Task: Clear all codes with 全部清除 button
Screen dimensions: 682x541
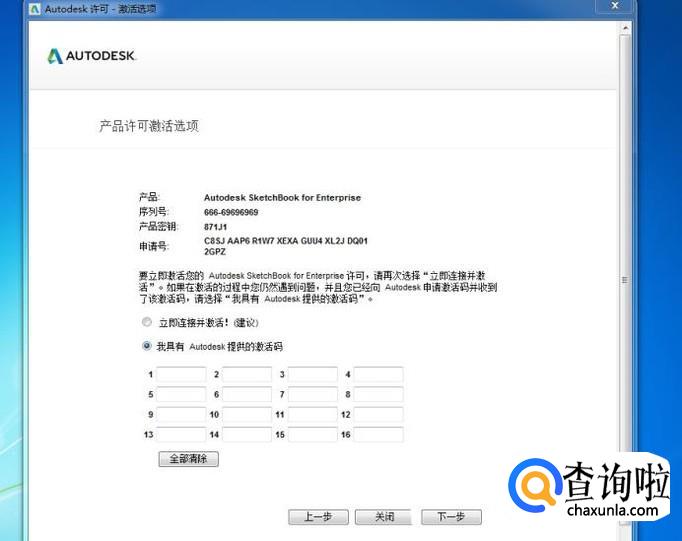Action: (x=188, y=459)
